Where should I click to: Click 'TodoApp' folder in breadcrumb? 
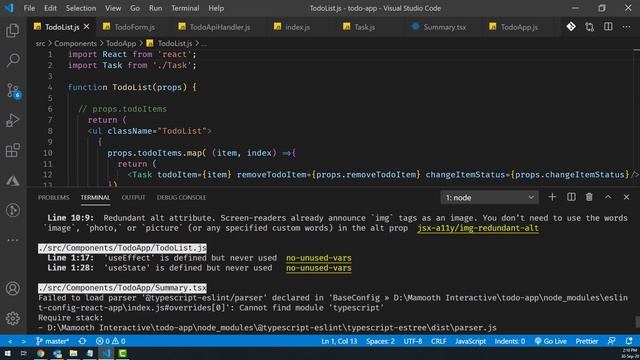click(121, 43)
